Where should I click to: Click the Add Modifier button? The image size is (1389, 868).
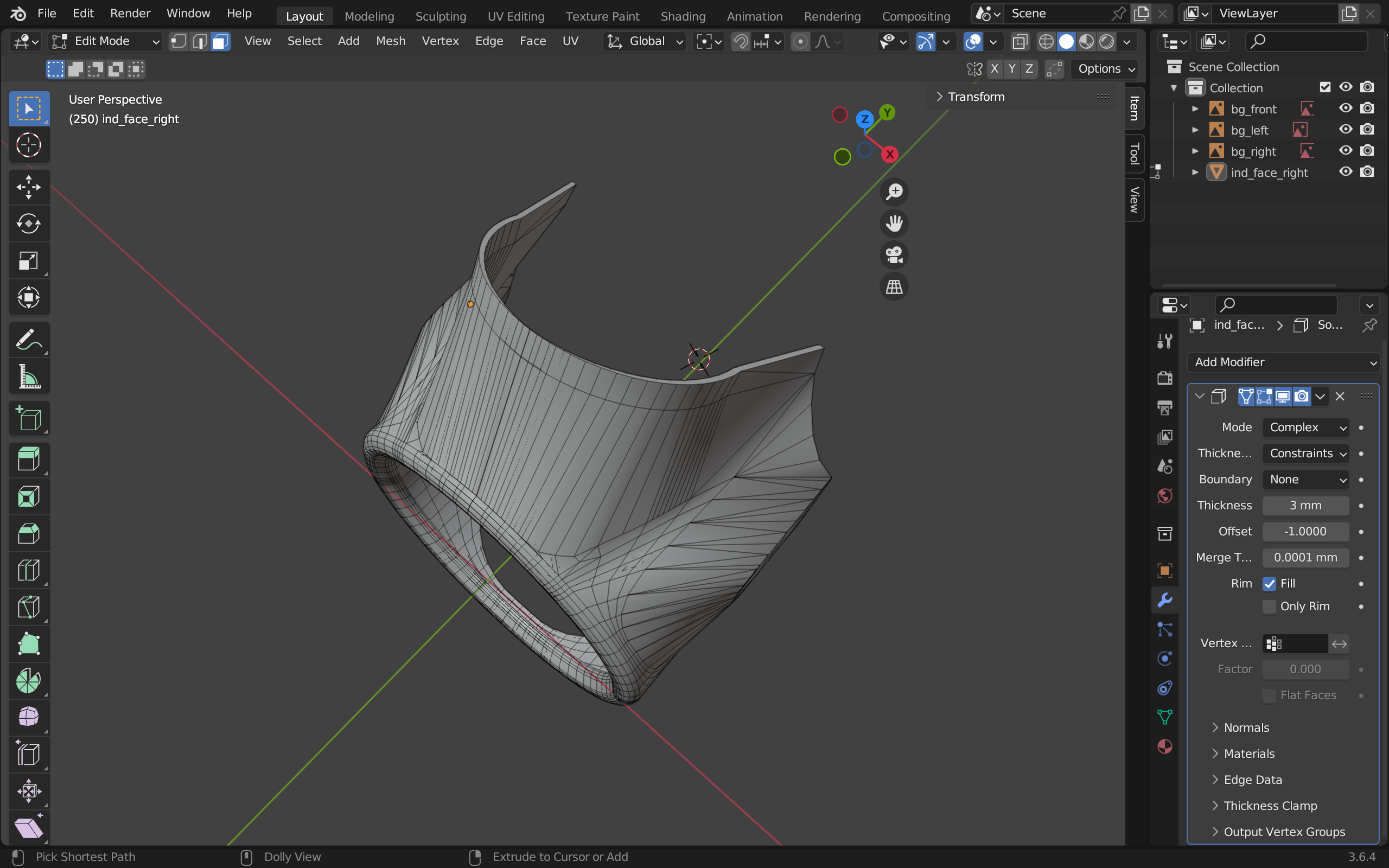click(x=1283, y=362)
